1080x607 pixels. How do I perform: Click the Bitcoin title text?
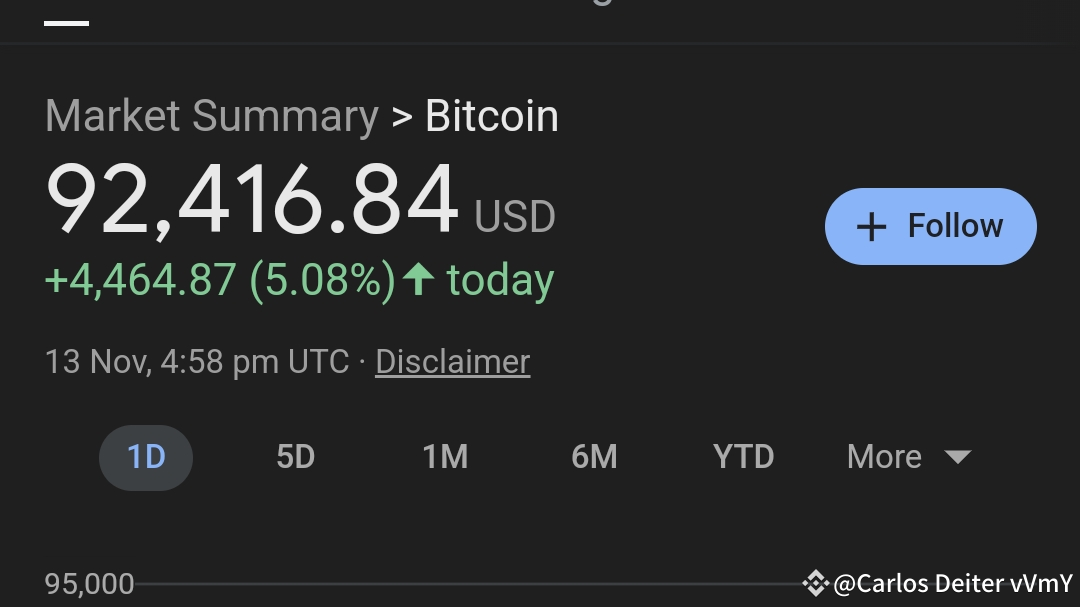click(492, 117)
